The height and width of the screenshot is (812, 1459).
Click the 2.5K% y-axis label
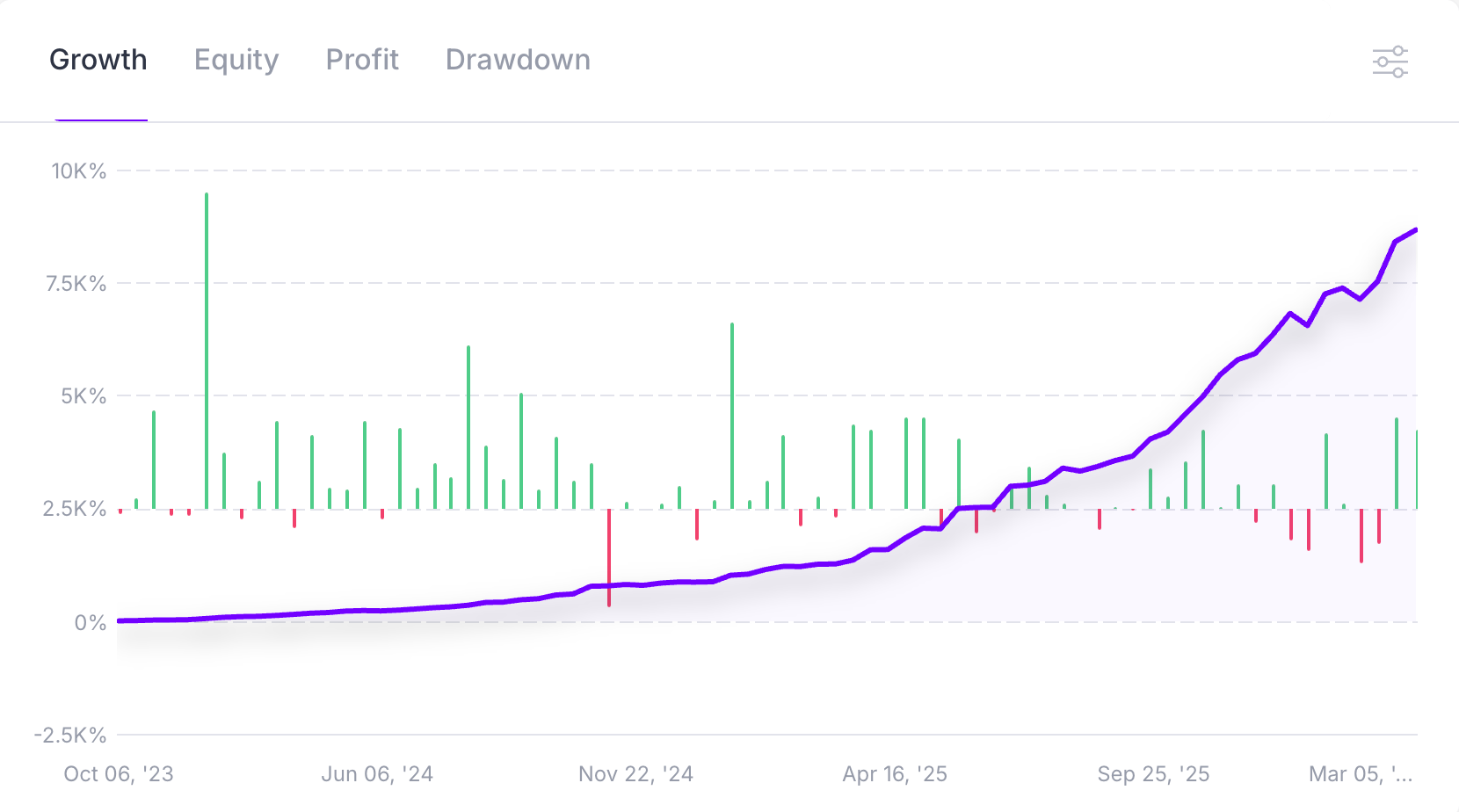coord(75,509)
